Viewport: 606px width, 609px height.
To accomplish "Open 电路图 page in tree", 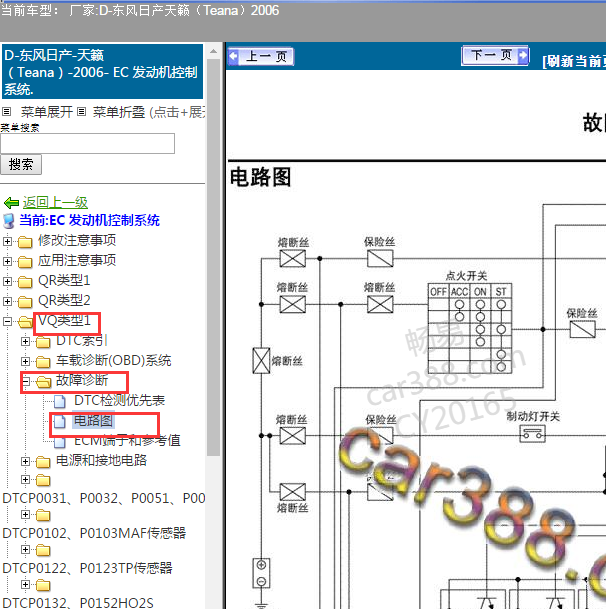I will pos(93,421).
